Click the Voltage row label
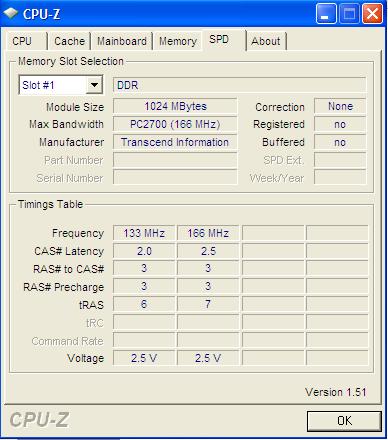Viewport: 388px width, 440px height. click(85, 358)
